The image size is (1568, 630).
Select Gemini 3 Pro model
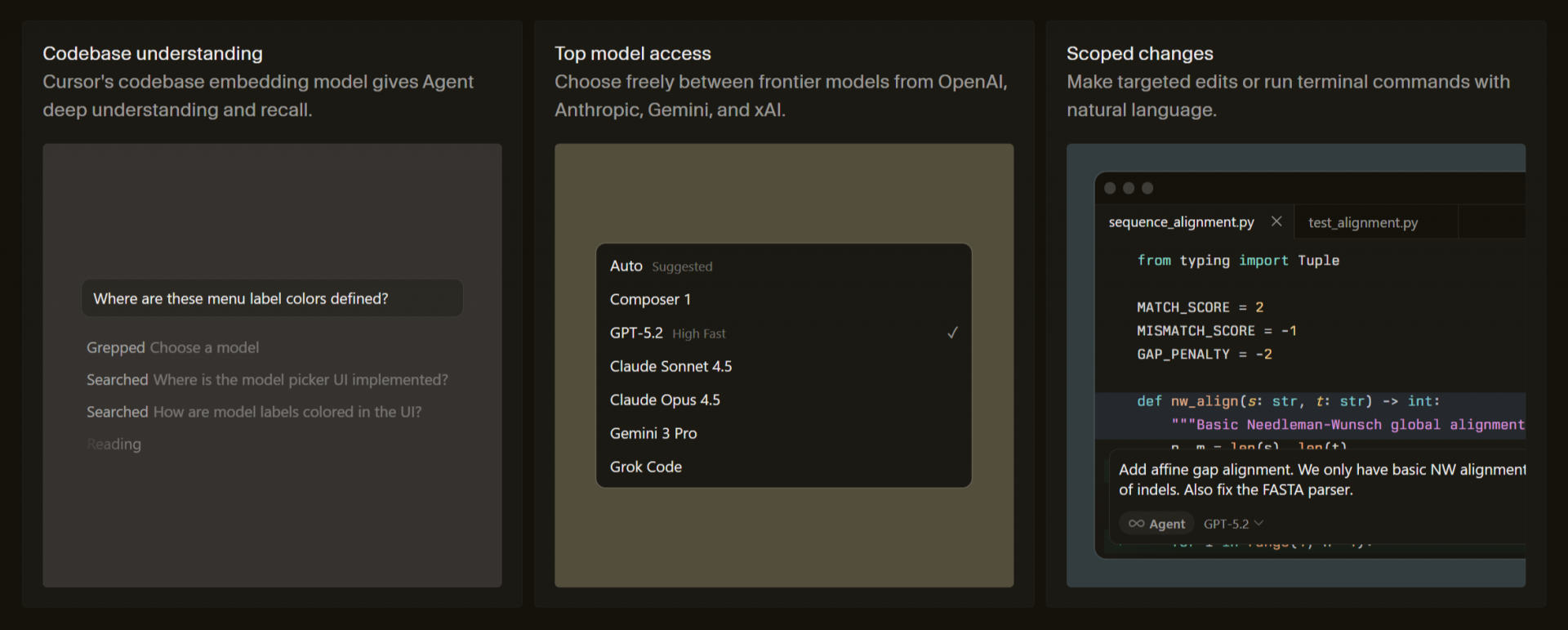pyautogui.click(x=653, y=434)
